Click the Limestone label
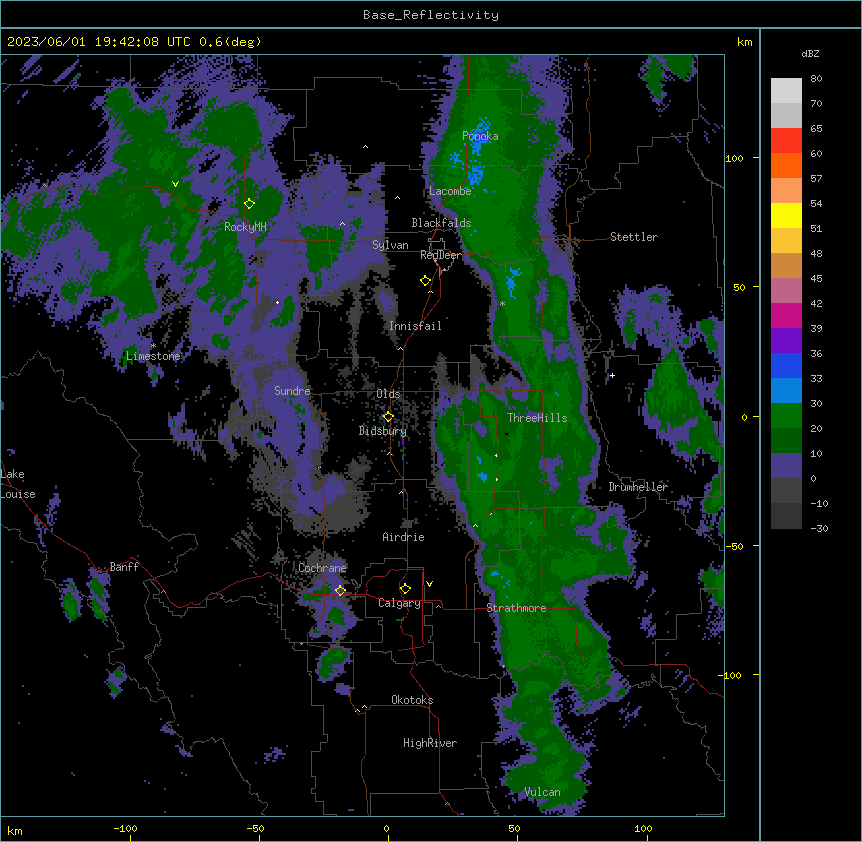The image size is (862, 842). tap(153, 356)
